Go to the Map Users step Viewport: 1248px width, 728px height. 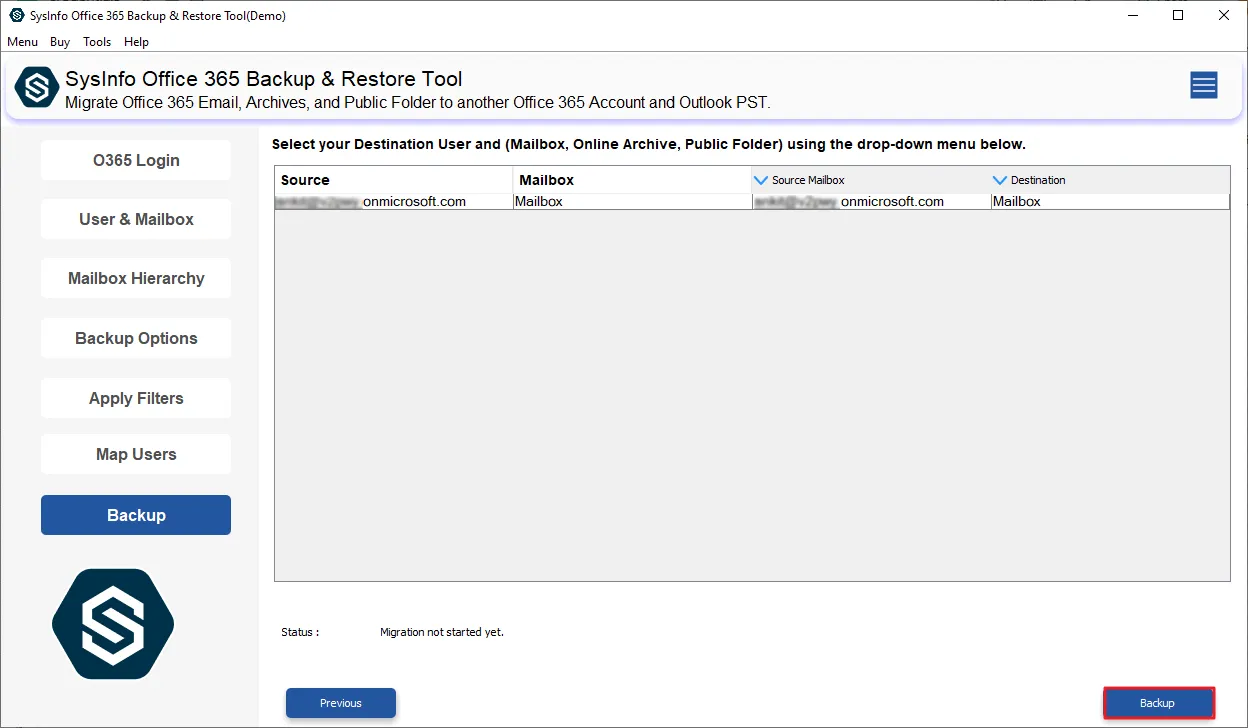(136, 454)
